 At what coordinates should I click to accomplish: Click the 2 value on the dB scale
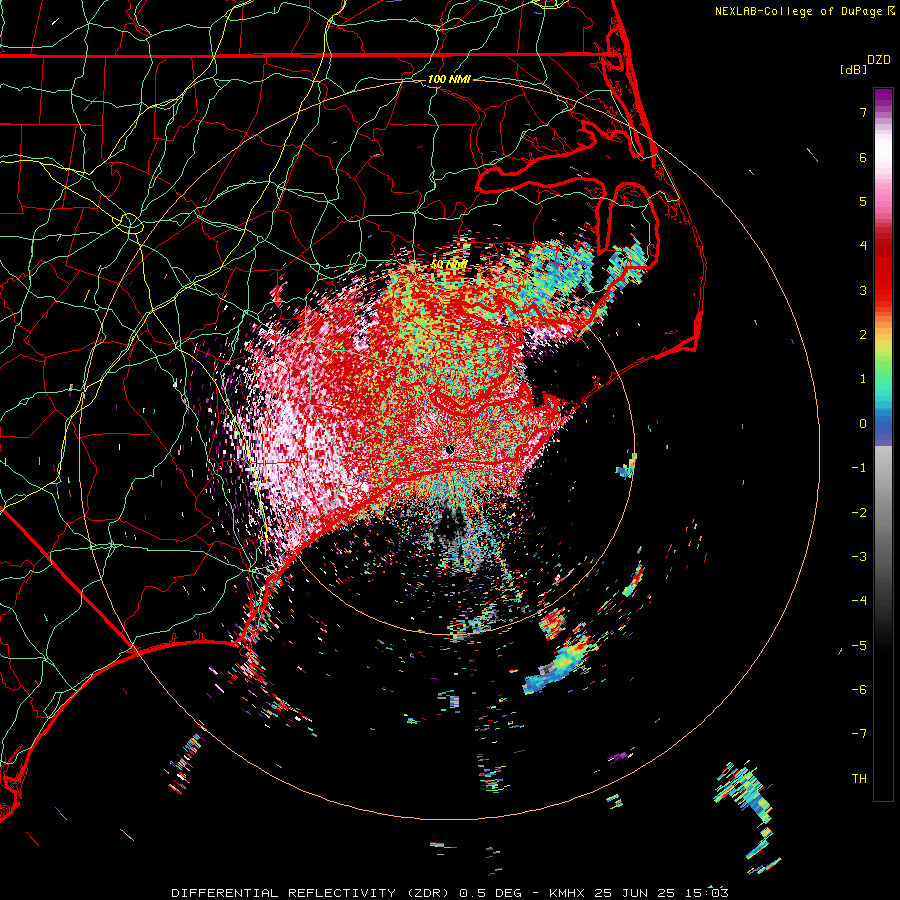[863, 335]
